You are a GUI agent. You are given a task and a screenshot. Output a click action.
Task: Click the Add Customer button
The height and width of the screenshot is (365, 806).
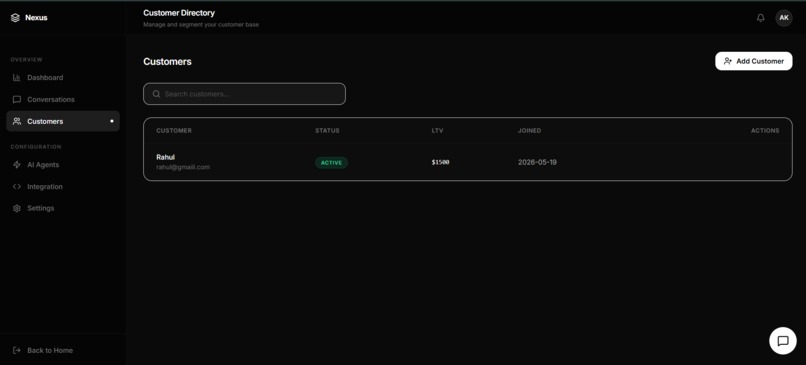[x=754, y=61]
